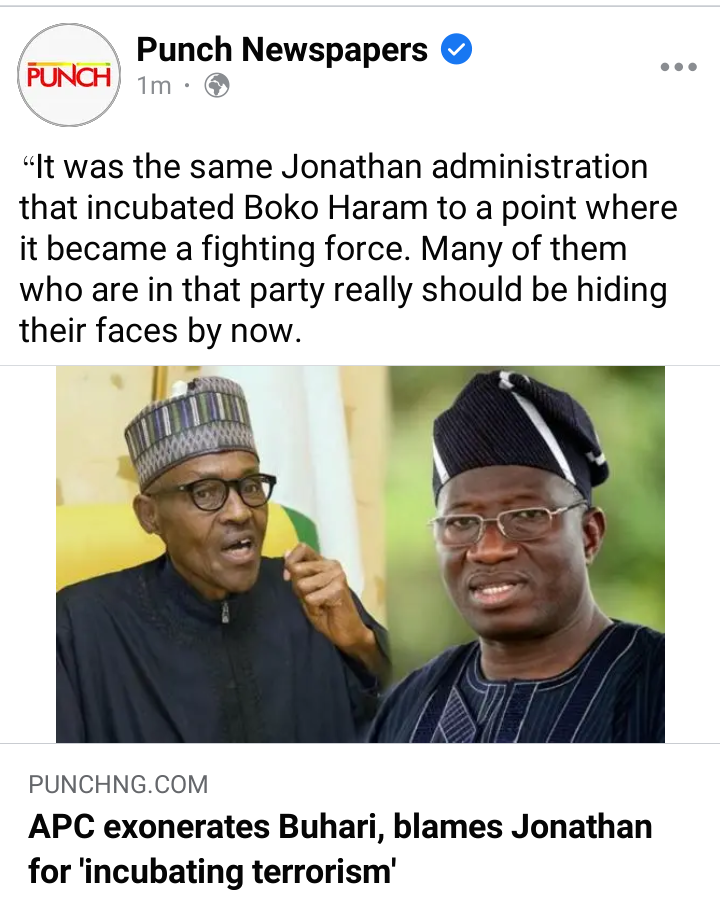
Task: Click the 'incubating terrorism' headline line
Action: (212, 871)
